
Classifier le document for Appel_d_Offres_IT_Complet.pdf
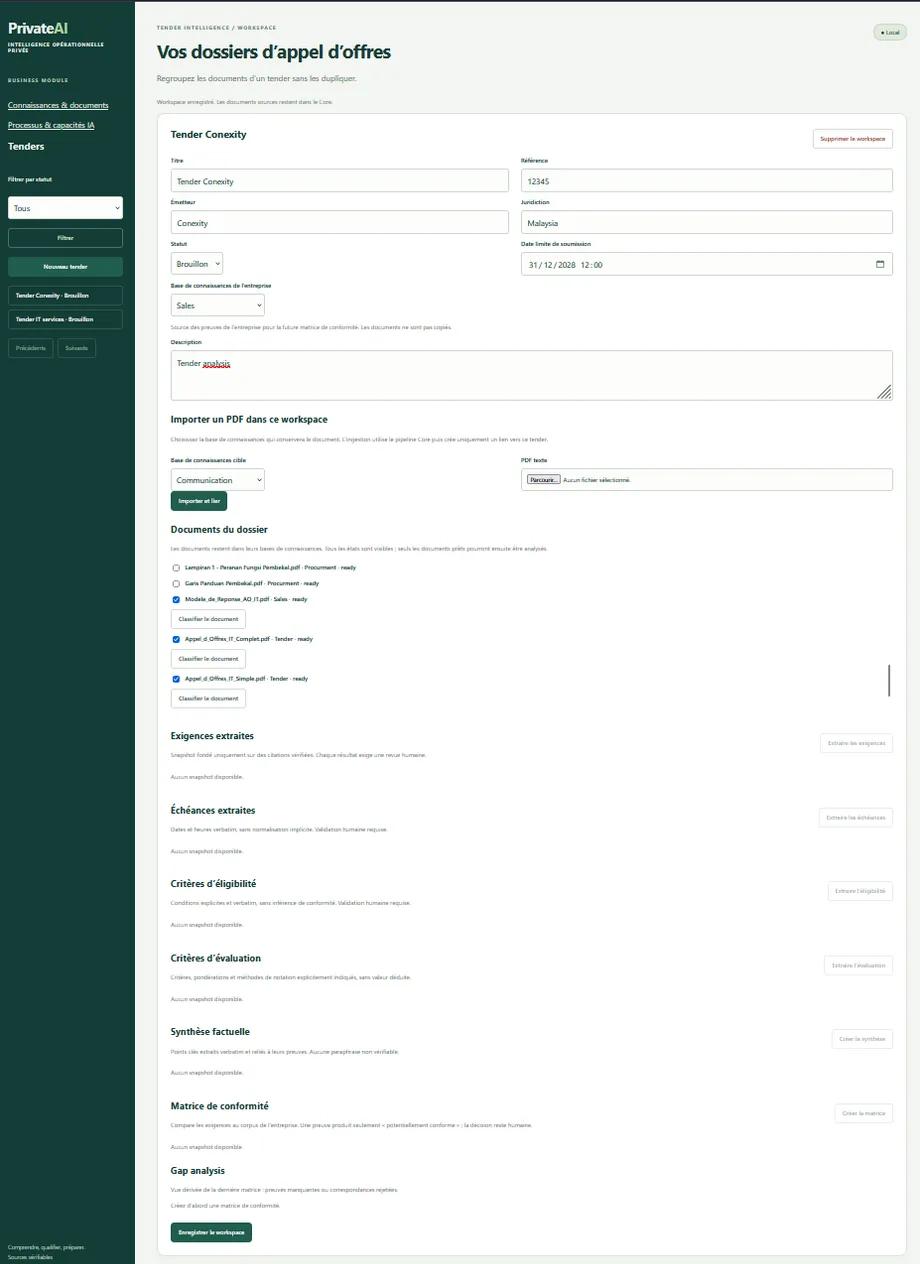[x=208, y=659]
